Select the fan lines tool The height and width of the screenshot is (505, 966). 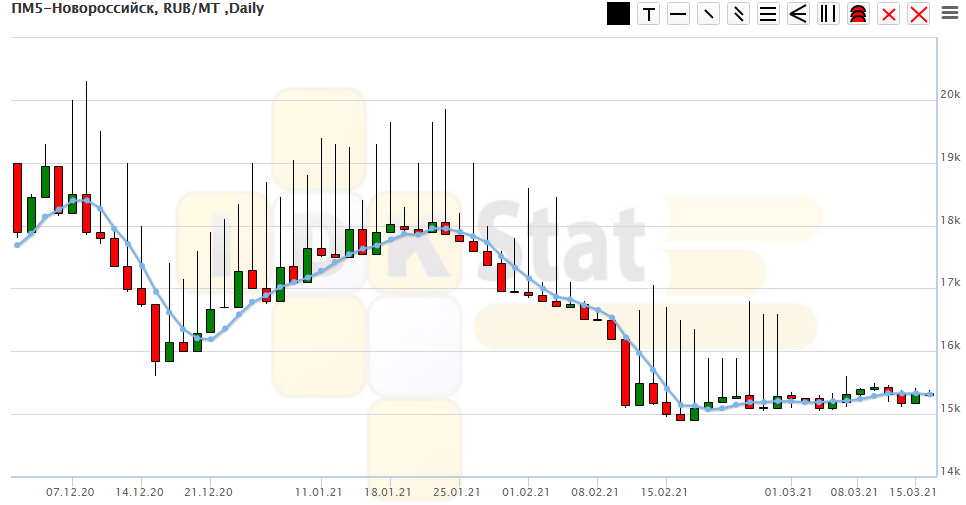pos(799,14)
